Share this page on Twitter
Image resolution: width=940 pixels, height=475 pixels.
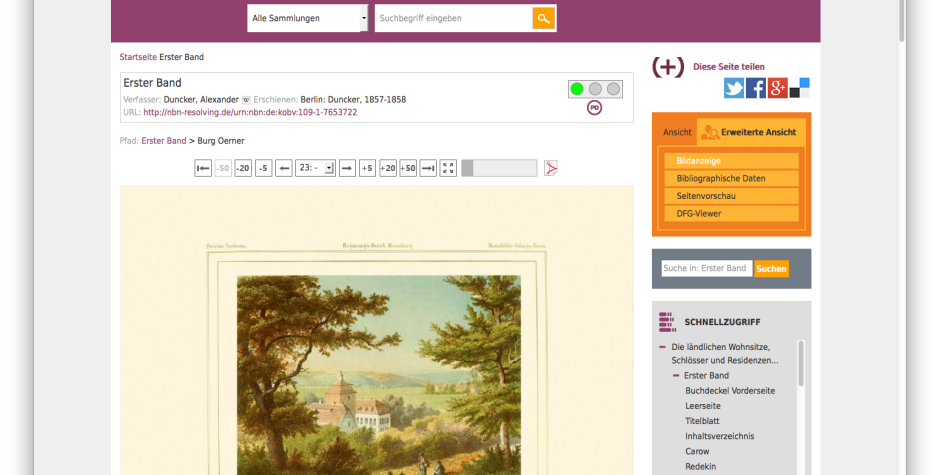point(734,88)
